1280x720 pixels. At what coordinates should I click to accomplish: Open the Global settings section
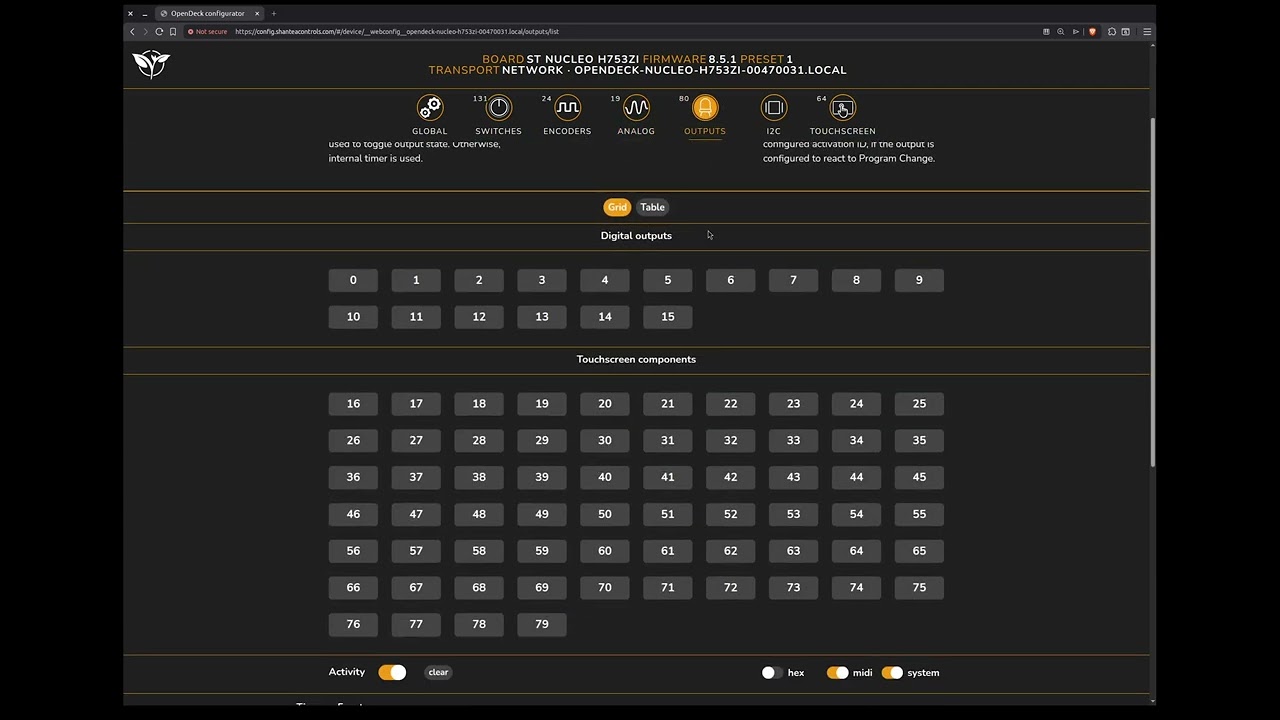coord(430,115)
